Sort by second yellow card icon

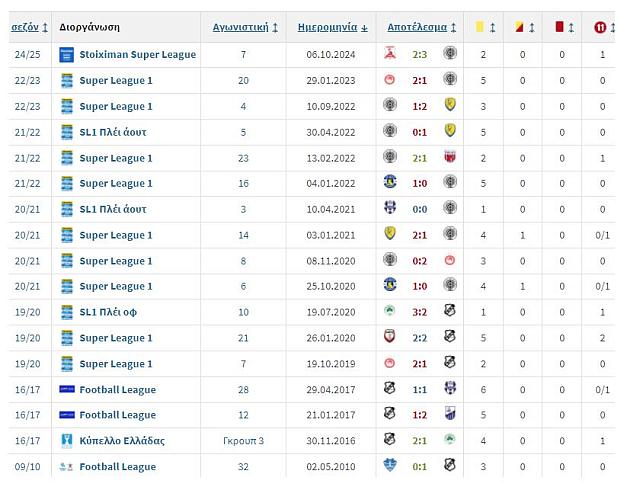[x=519, y=27]
